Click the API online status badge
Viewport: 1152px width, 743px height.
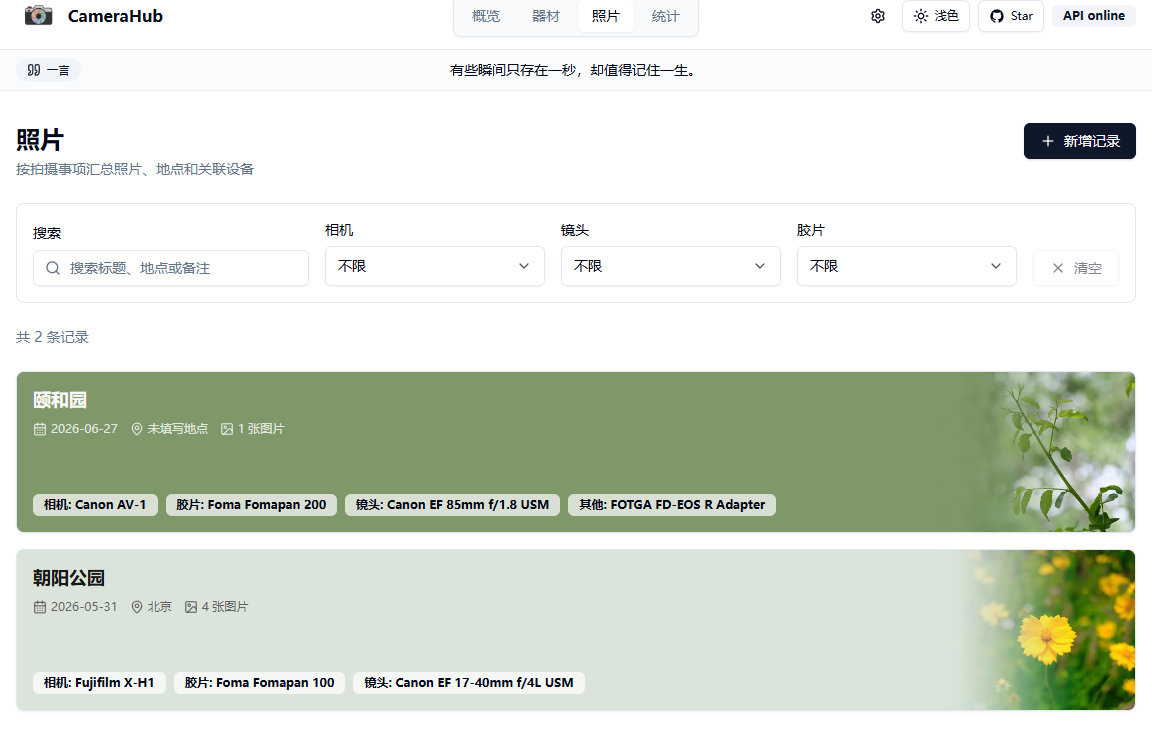1094,15
